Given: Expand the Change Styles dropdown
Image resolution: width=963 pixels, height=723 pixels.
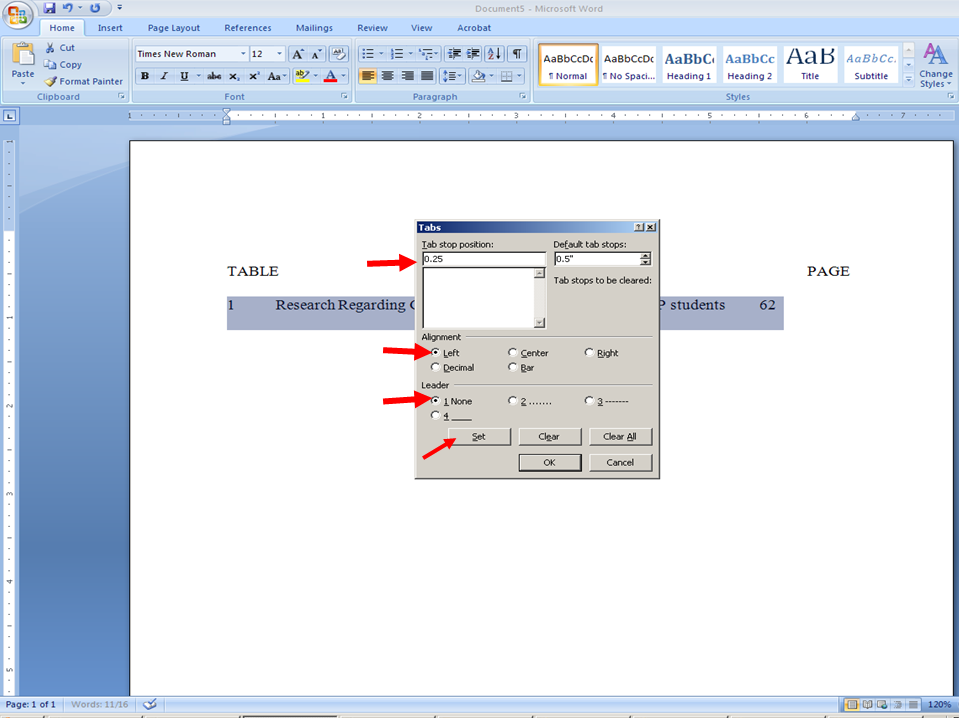Looking at the screenshot, I should (935, 72).
